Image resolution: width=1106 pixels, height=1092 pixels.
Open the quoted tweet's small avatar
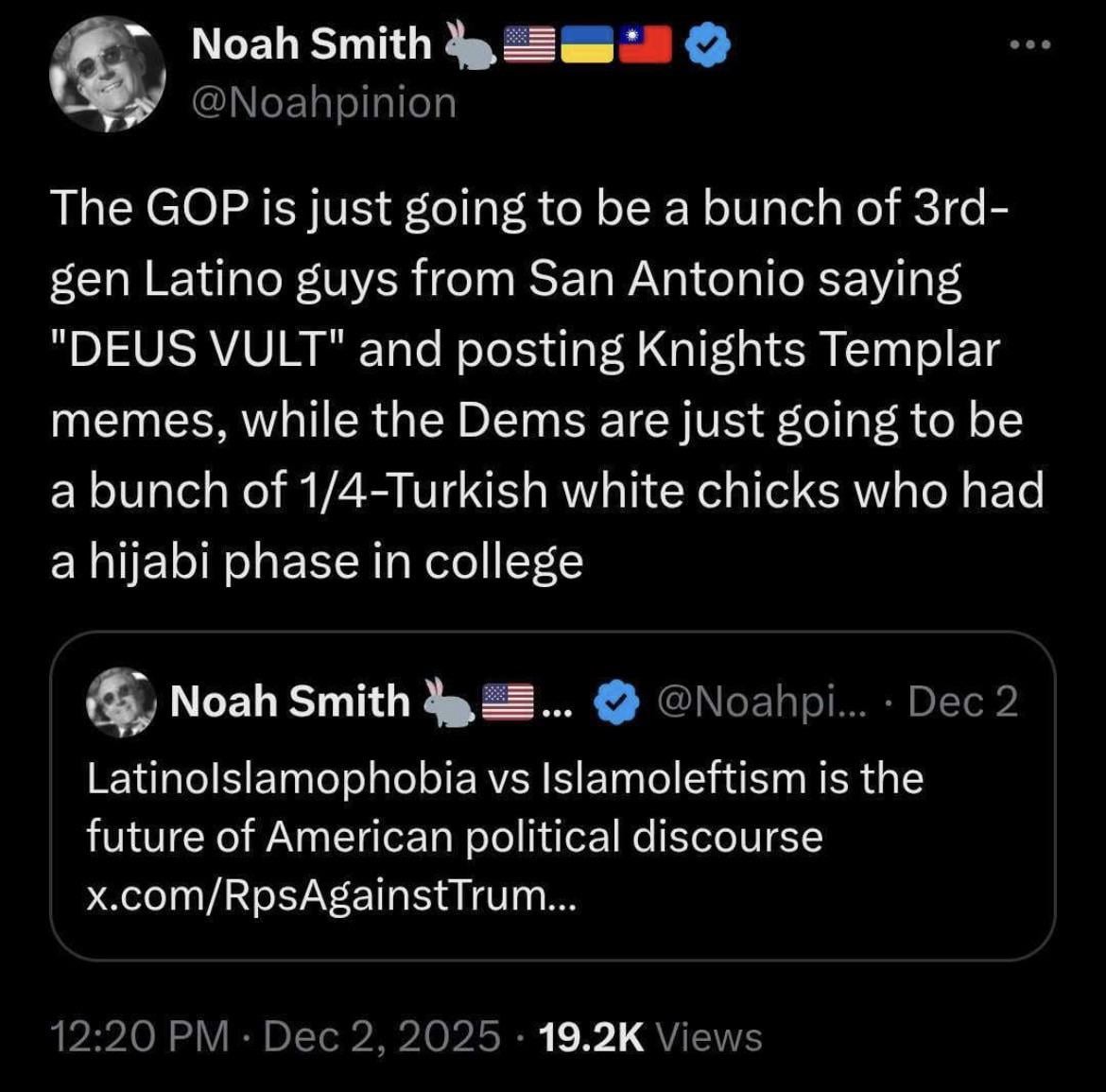point(121,702)
